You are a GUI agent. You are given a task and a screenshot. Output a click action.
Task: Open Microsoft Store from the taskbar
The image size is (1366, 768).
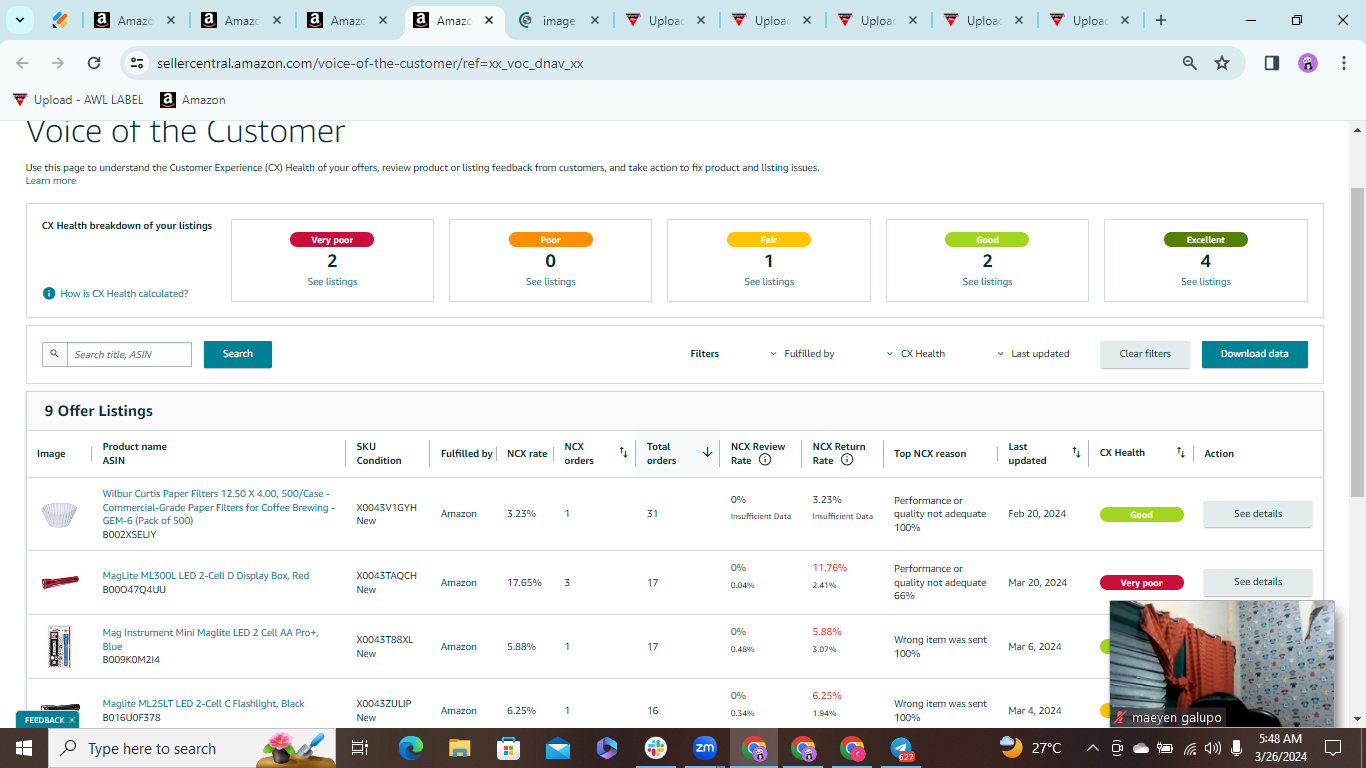click(508, 748)
